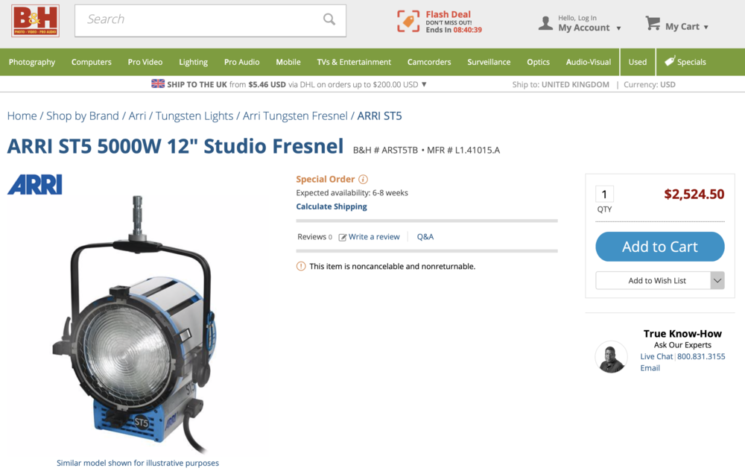Click the quantity input field

click(604, 194)
